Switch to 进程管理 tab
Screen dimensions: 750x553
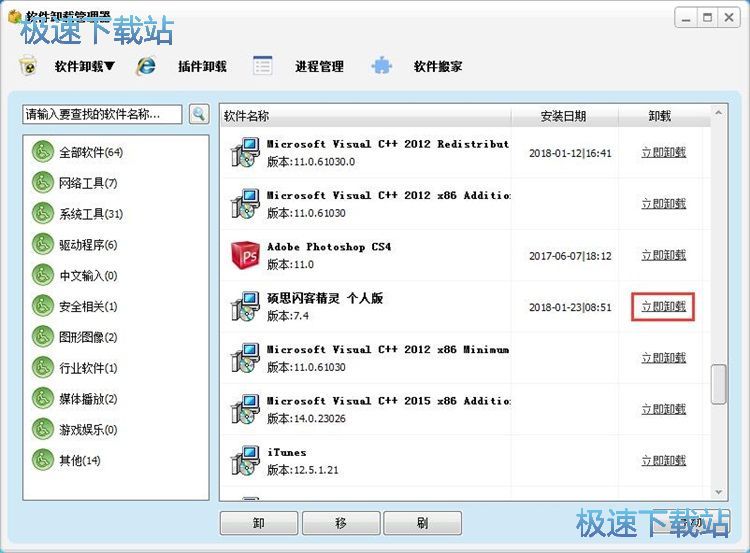pyautogui.click(x=319, y=66)
